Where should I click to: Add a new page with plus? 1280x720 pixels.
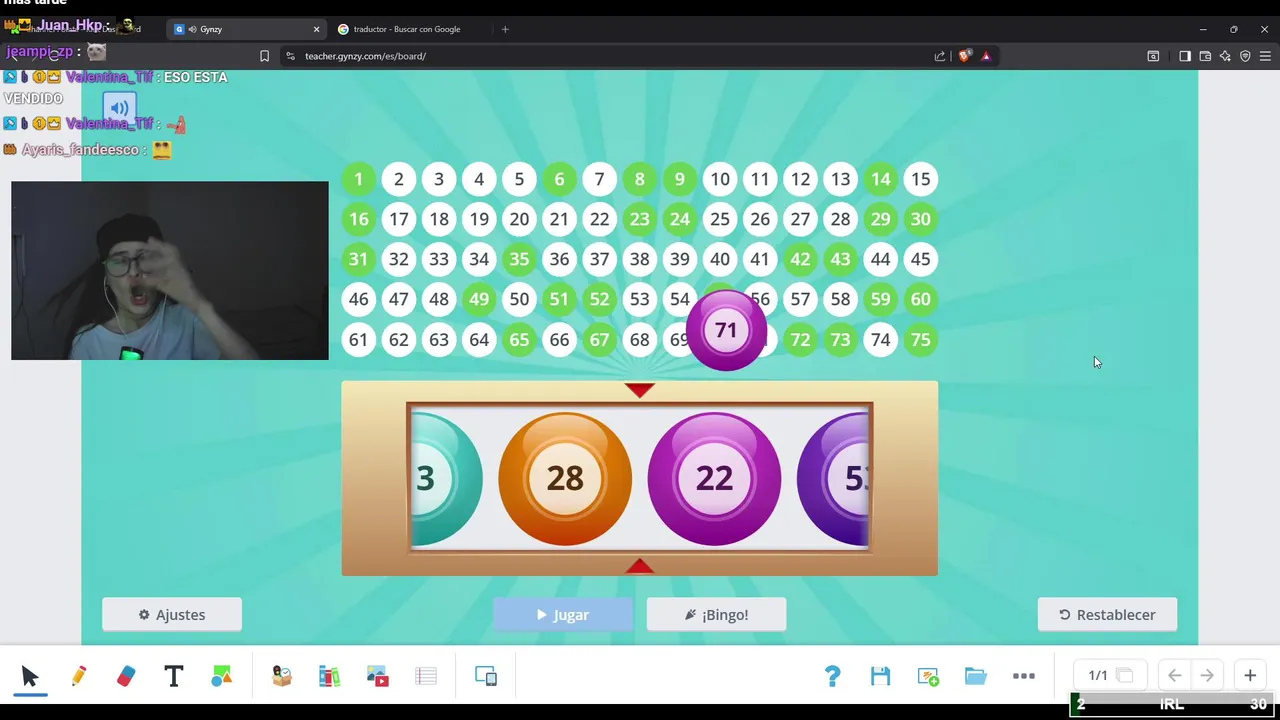[x=1250, y=676]
